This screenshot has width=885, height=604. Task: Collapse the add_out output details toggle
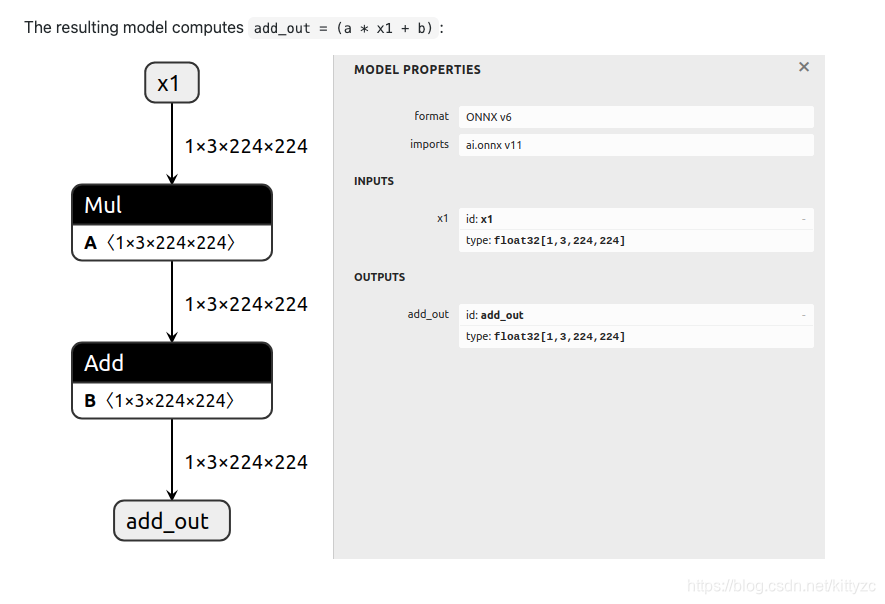[x=804, y=315]
